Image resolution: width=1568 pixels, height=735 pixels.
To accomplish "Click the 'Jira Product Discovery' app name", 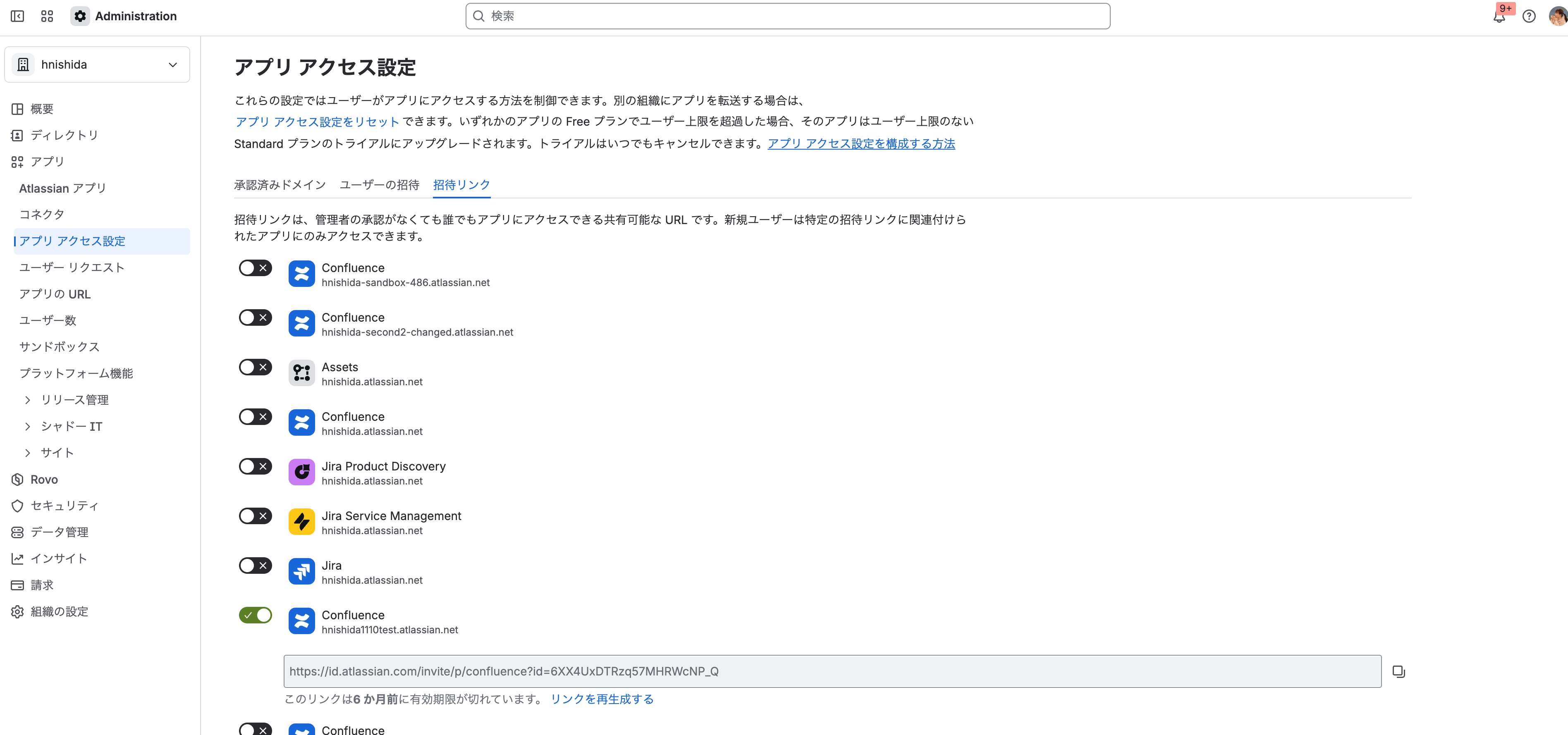I will pyautogui.click(x=383, y=466).
